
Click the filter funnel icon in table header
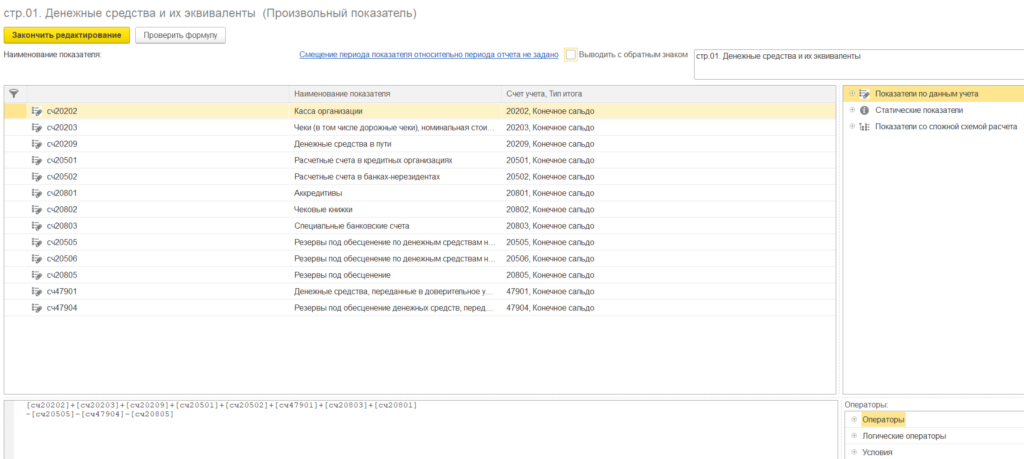coord(14,93)
